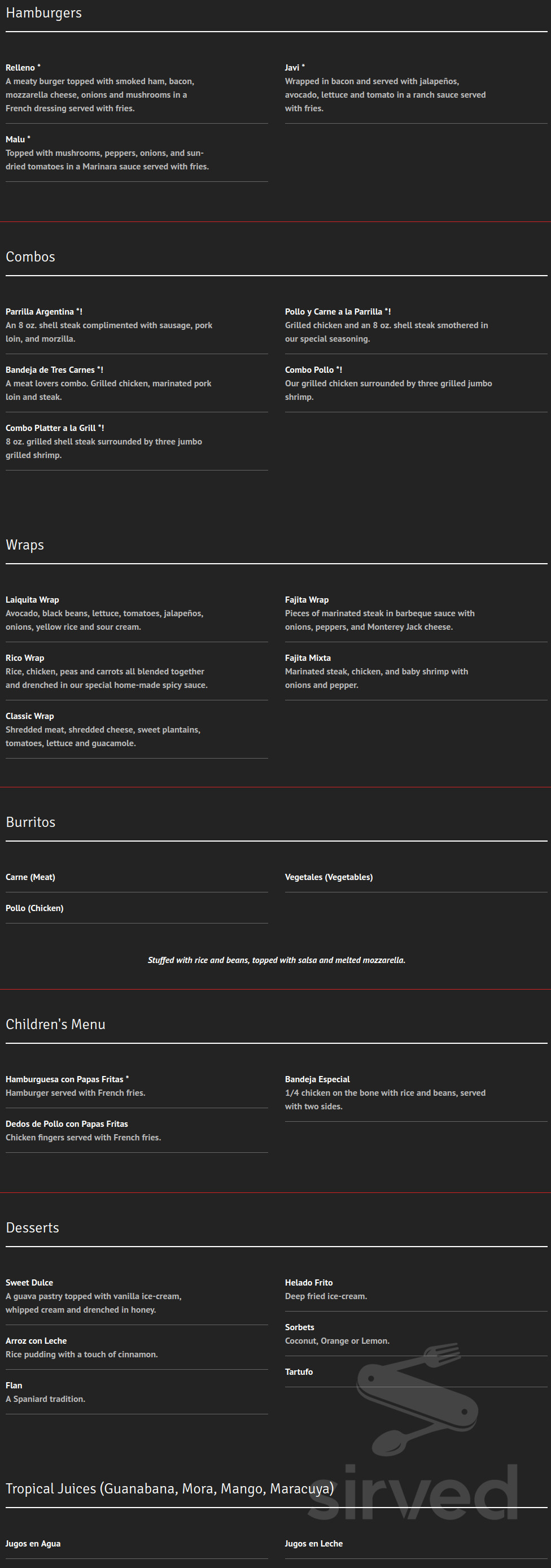Click the Classic Wrap title

pyautogui.click(x=30, y=716)
